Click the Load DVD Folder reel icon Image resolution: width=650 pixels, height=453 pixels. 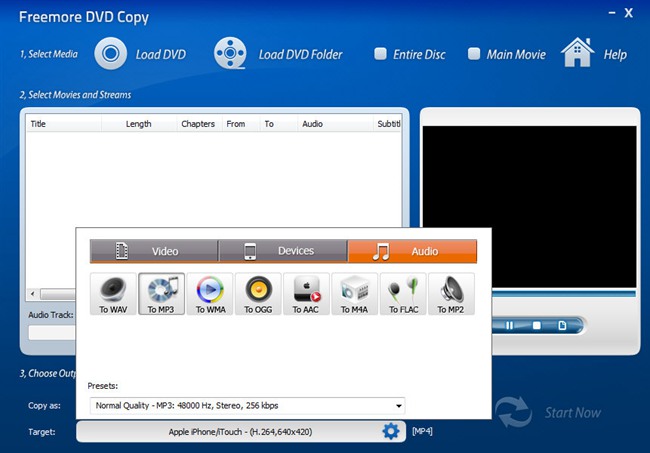[x=230, y=53]
